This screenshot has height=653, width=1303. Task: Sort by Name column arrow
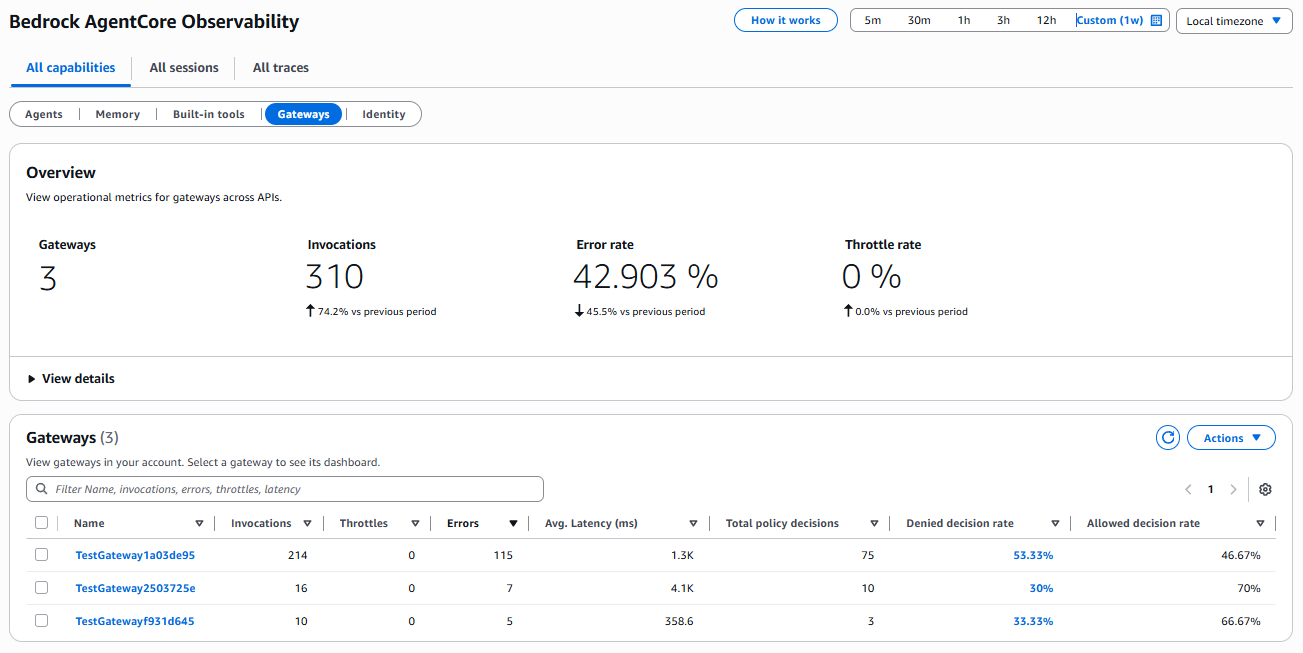(x=199, y=523)
